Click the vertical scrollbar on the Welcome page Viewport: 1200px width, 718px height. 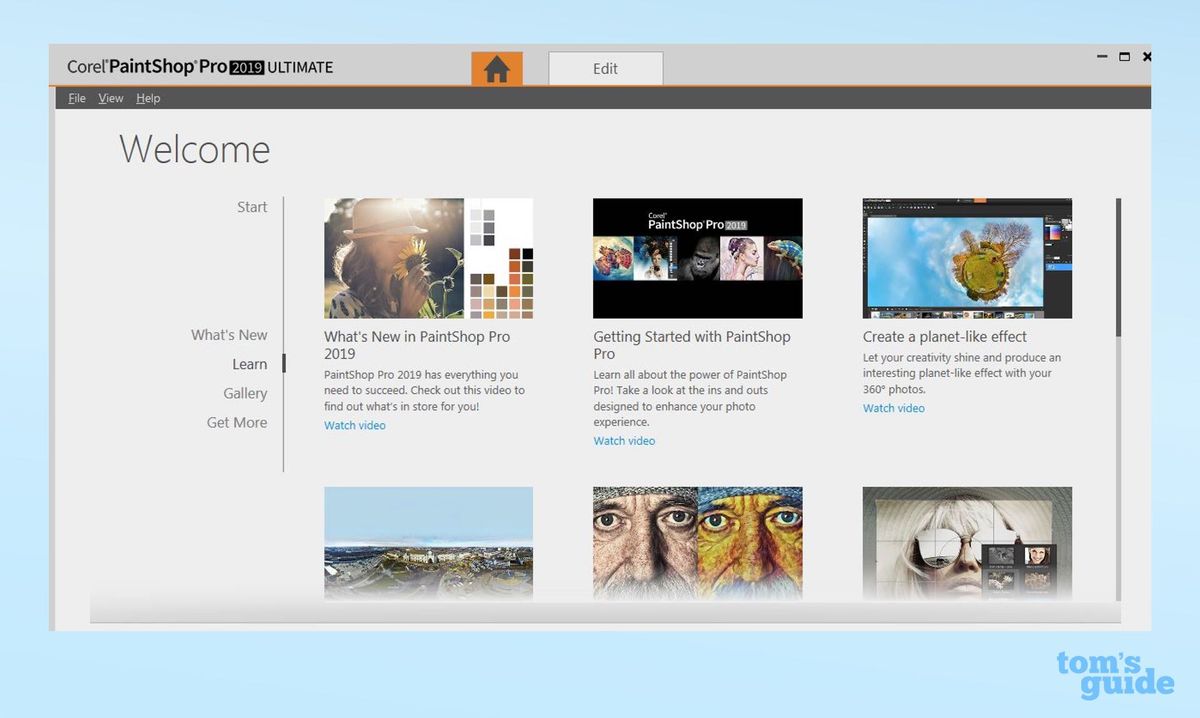click(x=1118, y=267)
